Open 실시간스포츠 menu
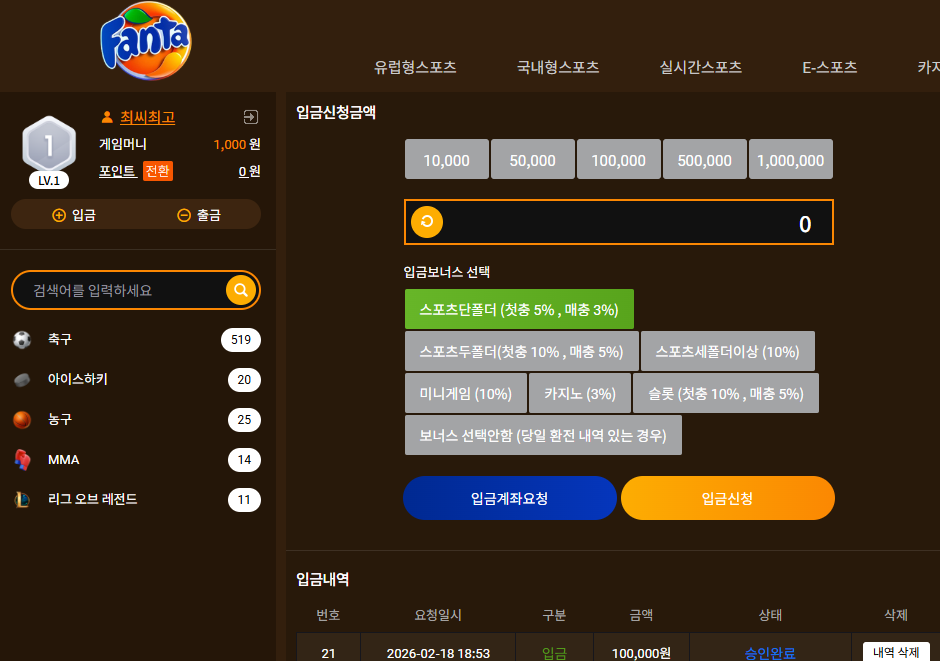 click(x=700, y=67)
